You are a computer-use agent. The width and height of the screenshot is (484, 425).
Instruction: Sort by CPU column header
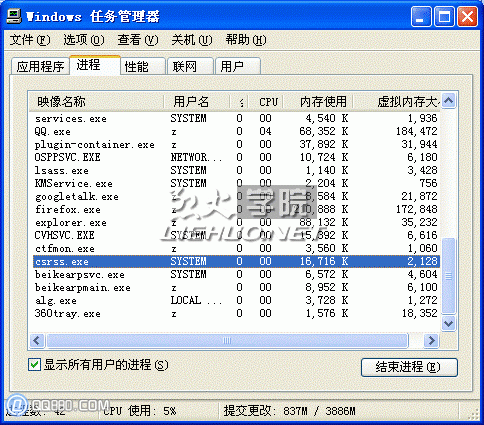click(267, 102)
